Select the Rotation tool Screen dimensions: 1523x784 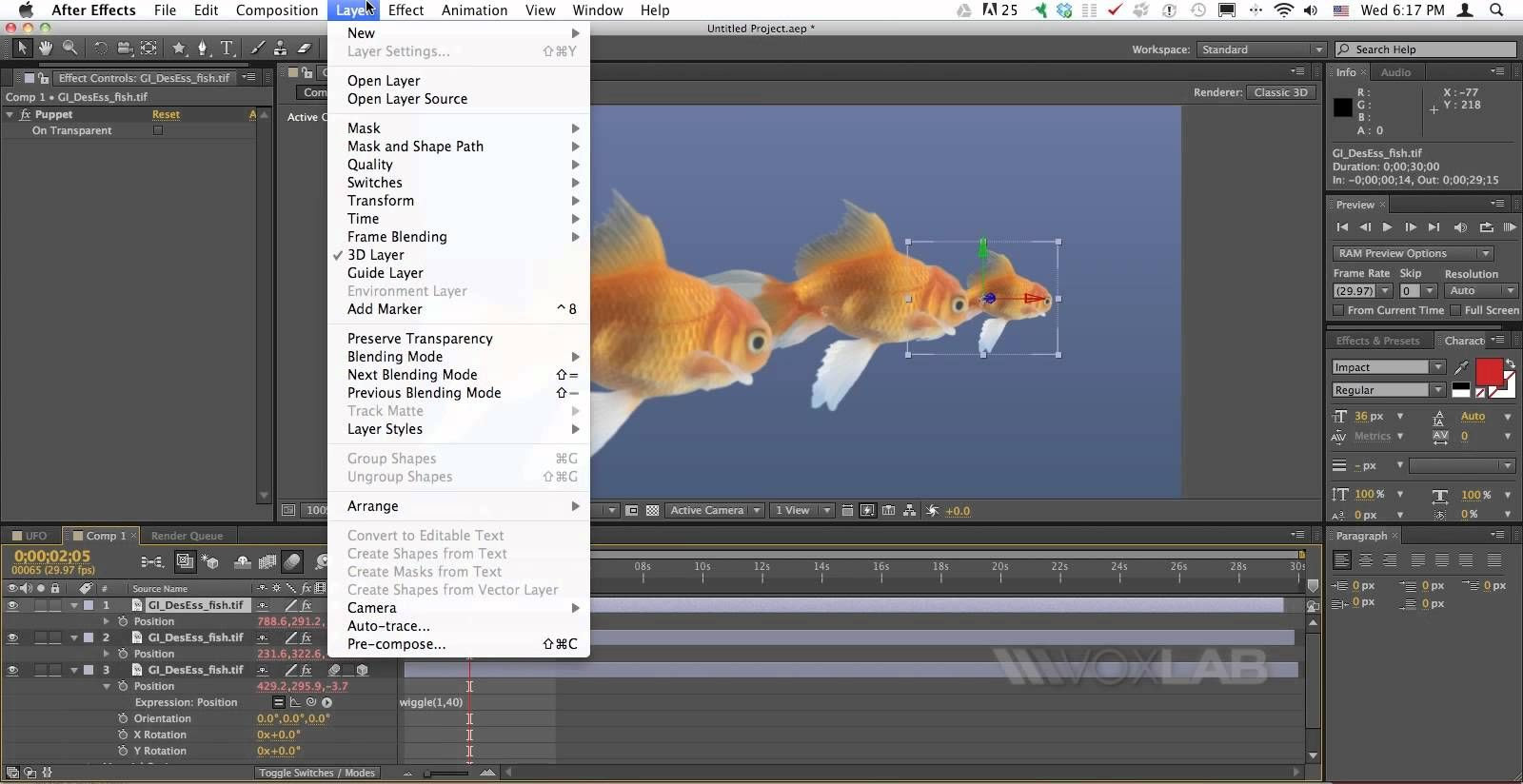click(x=100, y=48)
